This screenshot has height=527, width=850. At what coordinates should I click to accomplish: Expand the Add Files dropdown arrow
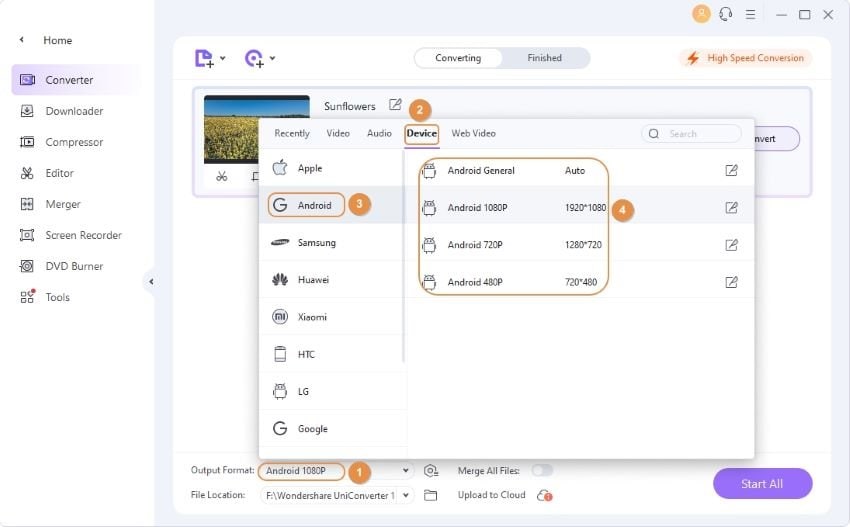coord(222,58)
